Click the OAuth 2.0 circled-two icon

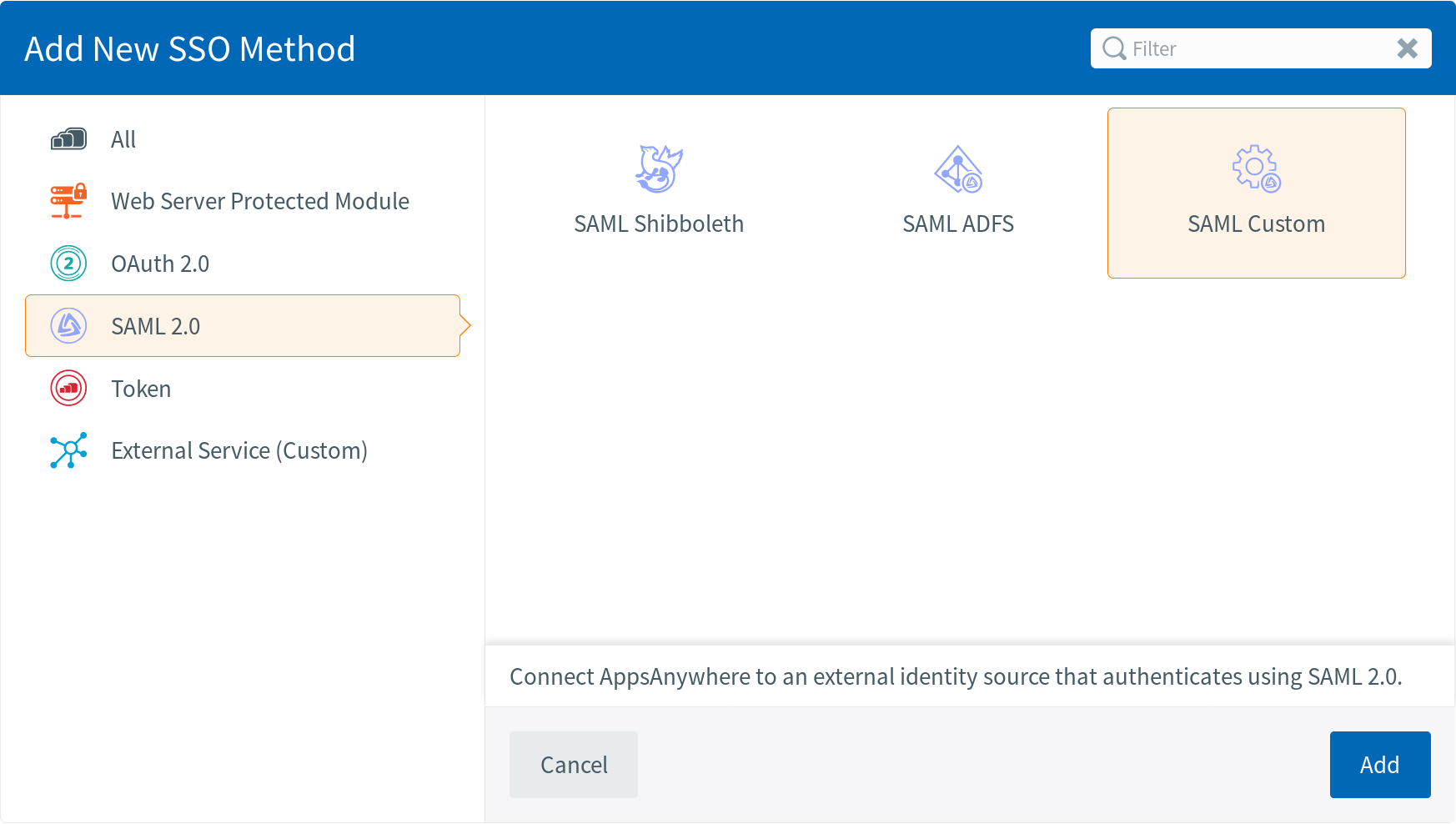tap(68, 264)
